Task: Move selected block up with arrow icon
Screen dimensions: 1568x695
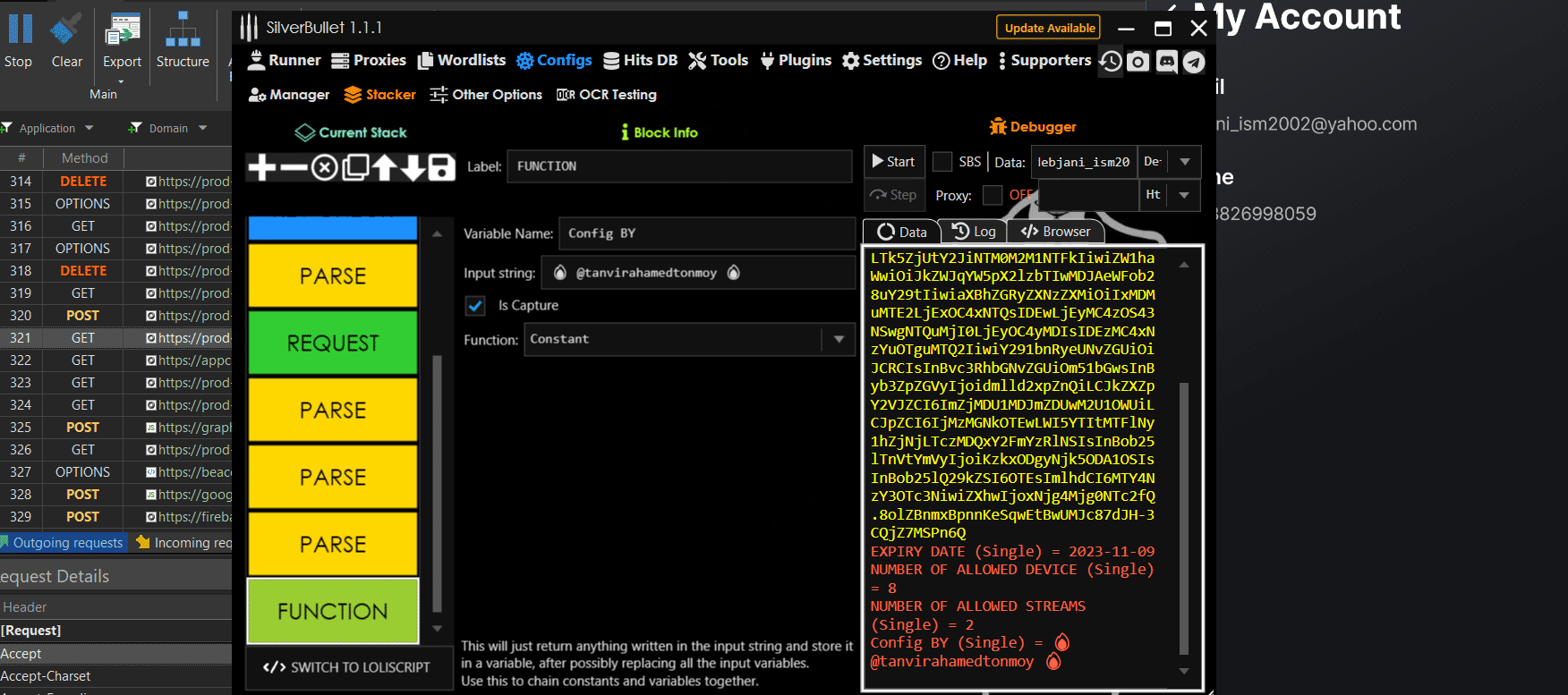Action: pyautogui.click(x=385, y=167)
